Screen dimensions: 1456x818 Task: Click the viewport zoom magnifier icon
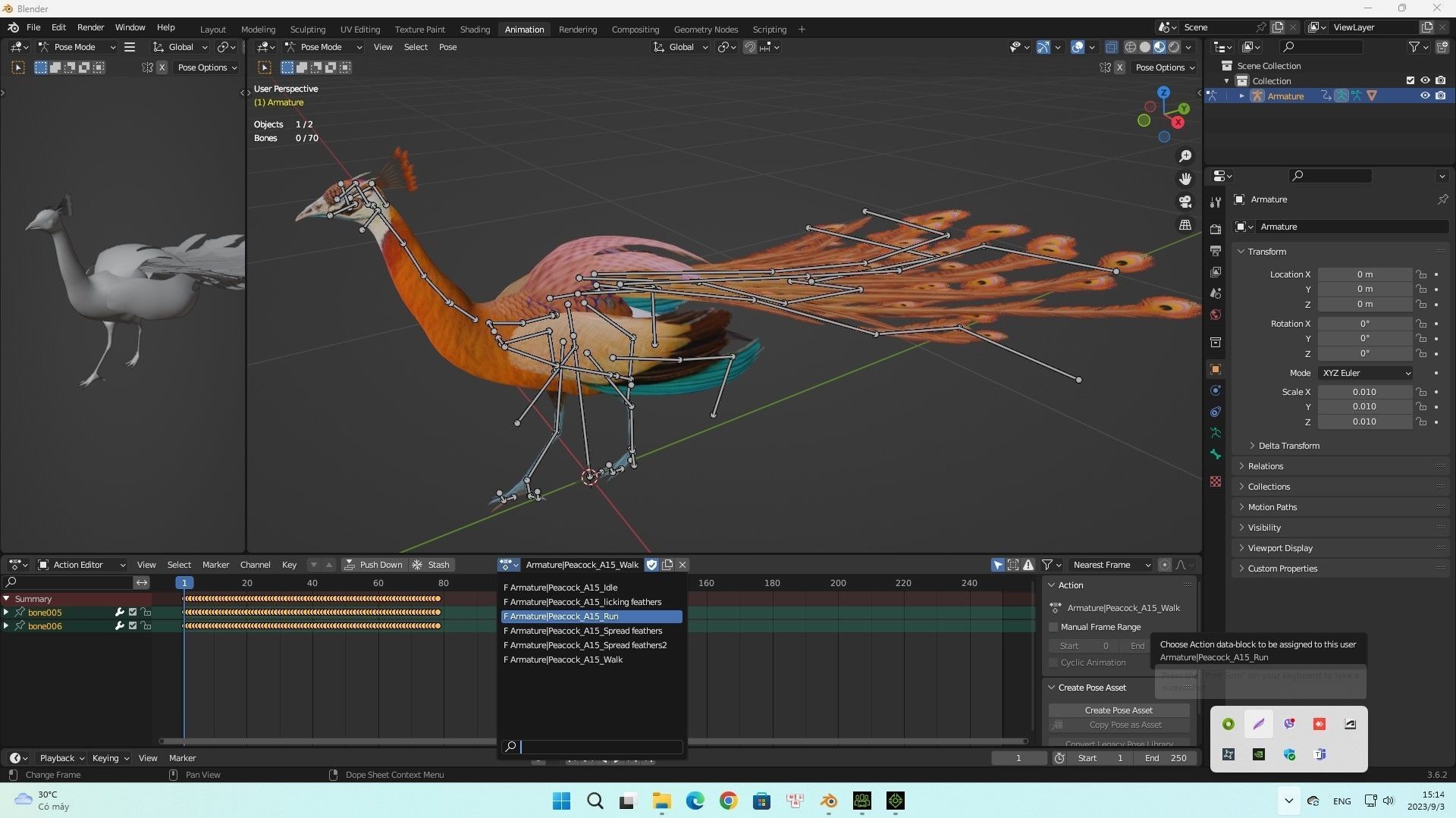1185,156
